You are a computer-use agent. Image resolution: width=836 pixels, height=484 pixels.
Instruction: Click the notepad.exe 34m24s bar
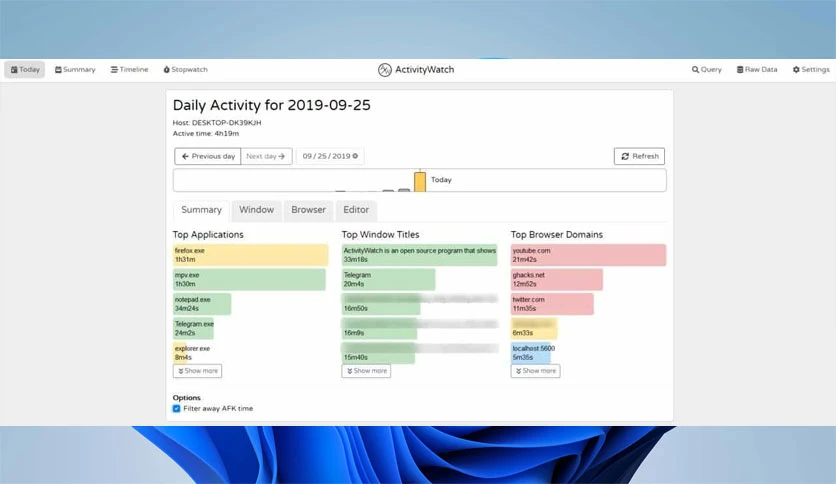pyautogui.click(x=202, y=304)
